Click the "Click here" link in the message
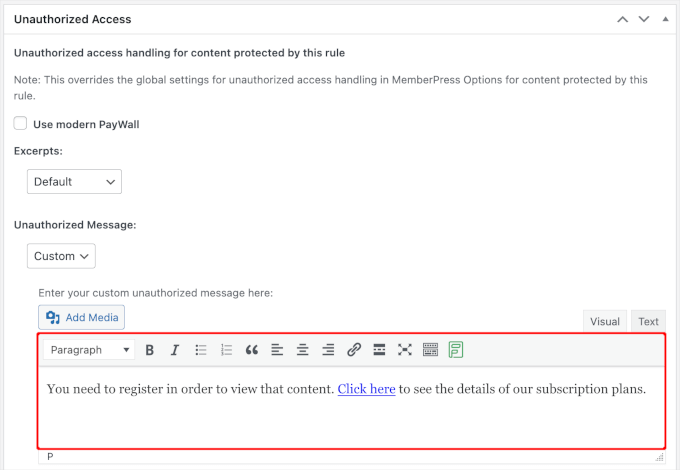 [x=366, y=389]
